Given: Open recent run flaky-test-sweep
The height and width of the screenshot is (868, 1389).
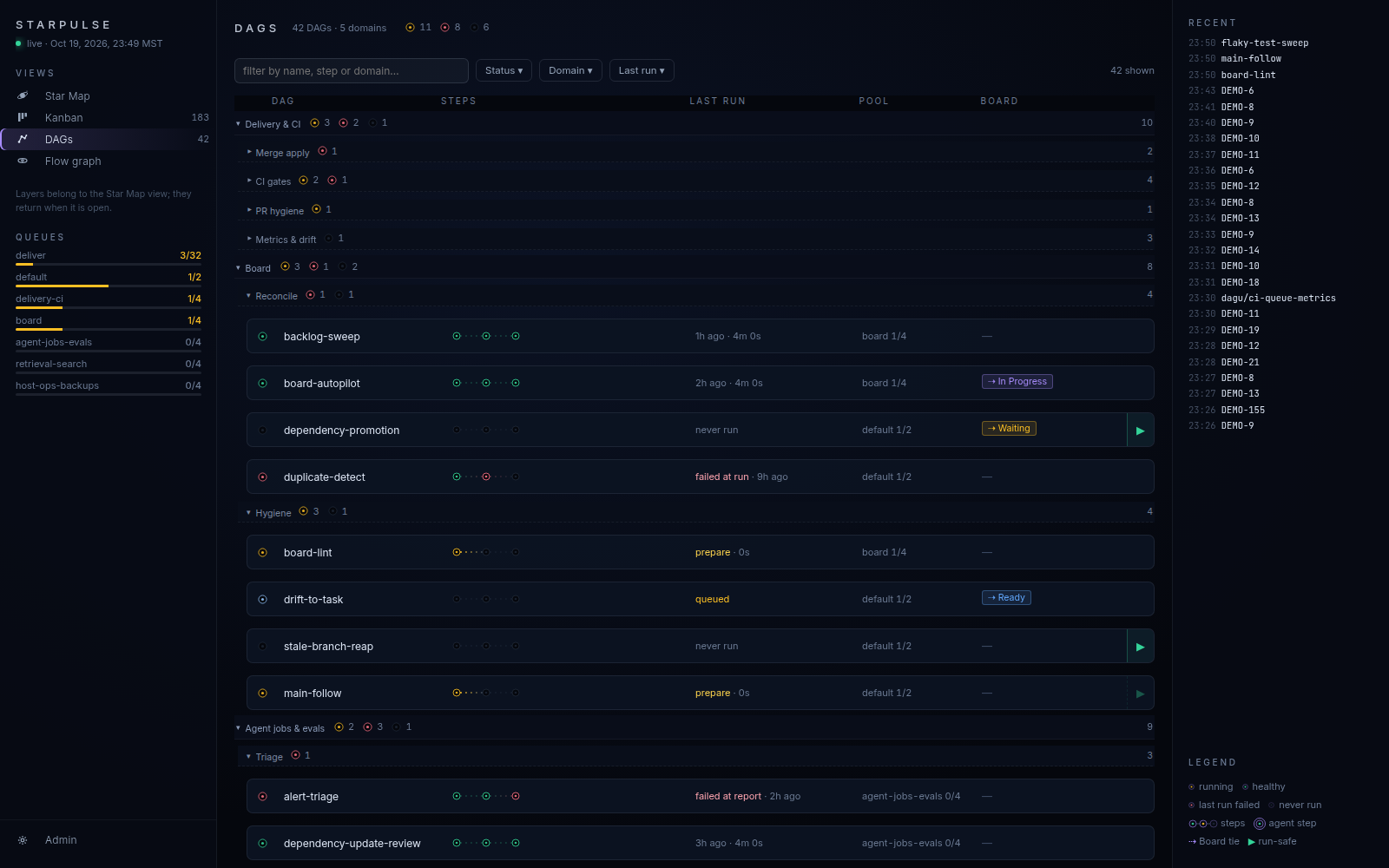Looking at the screenshot, I should pos(1265,43).
